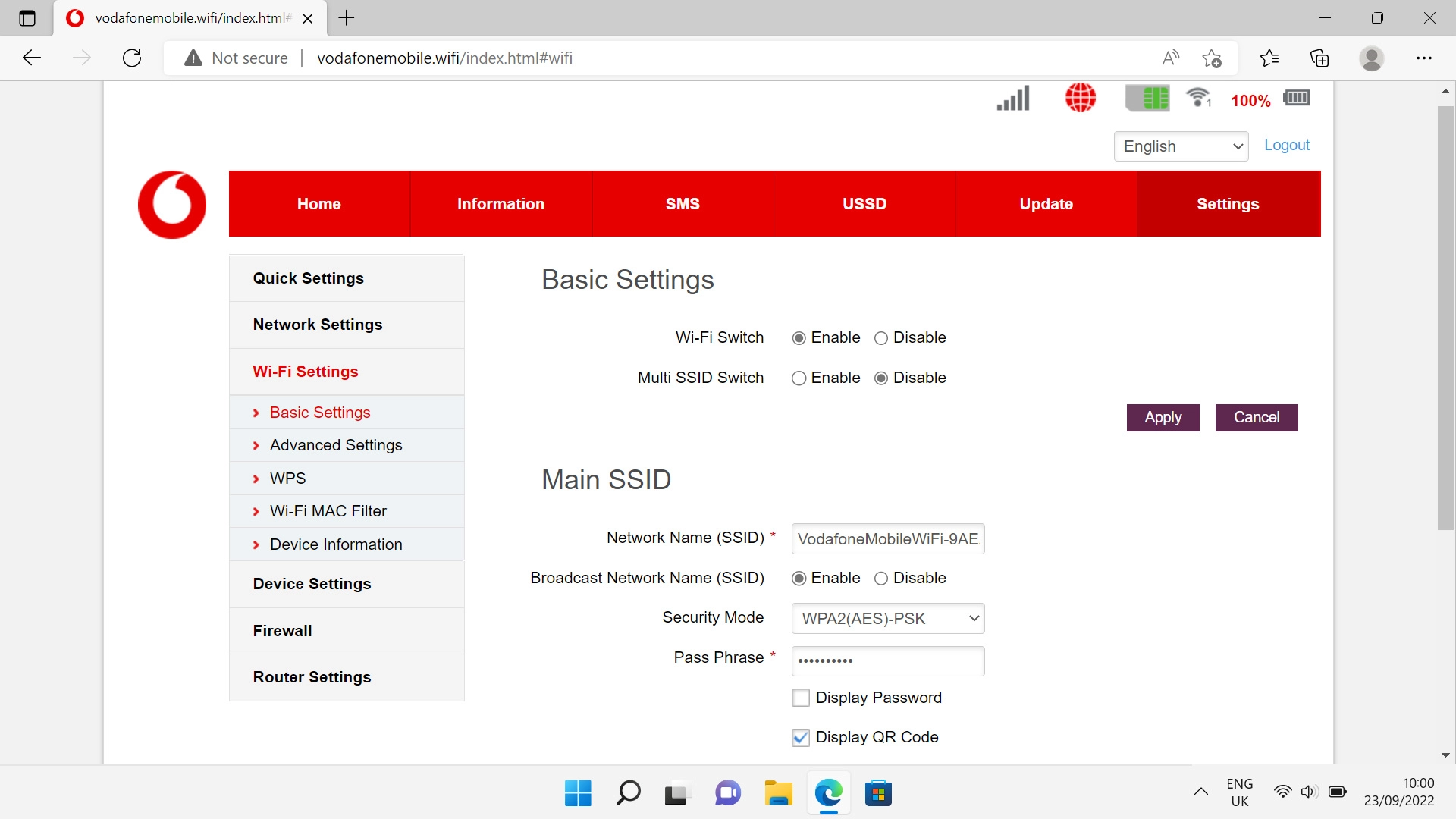Disable the Wi-Fi Switch radio
The image size is (1456, 819).
tap(881, 338)
